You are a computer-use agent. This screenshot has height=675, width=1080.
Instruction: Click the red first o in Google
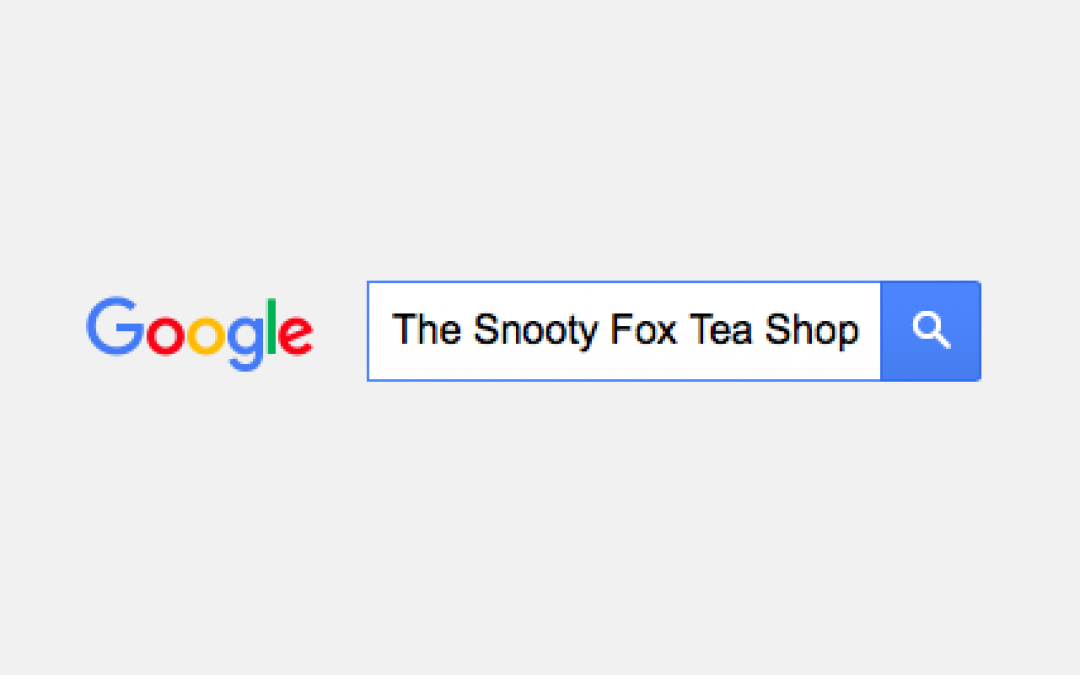165,334
